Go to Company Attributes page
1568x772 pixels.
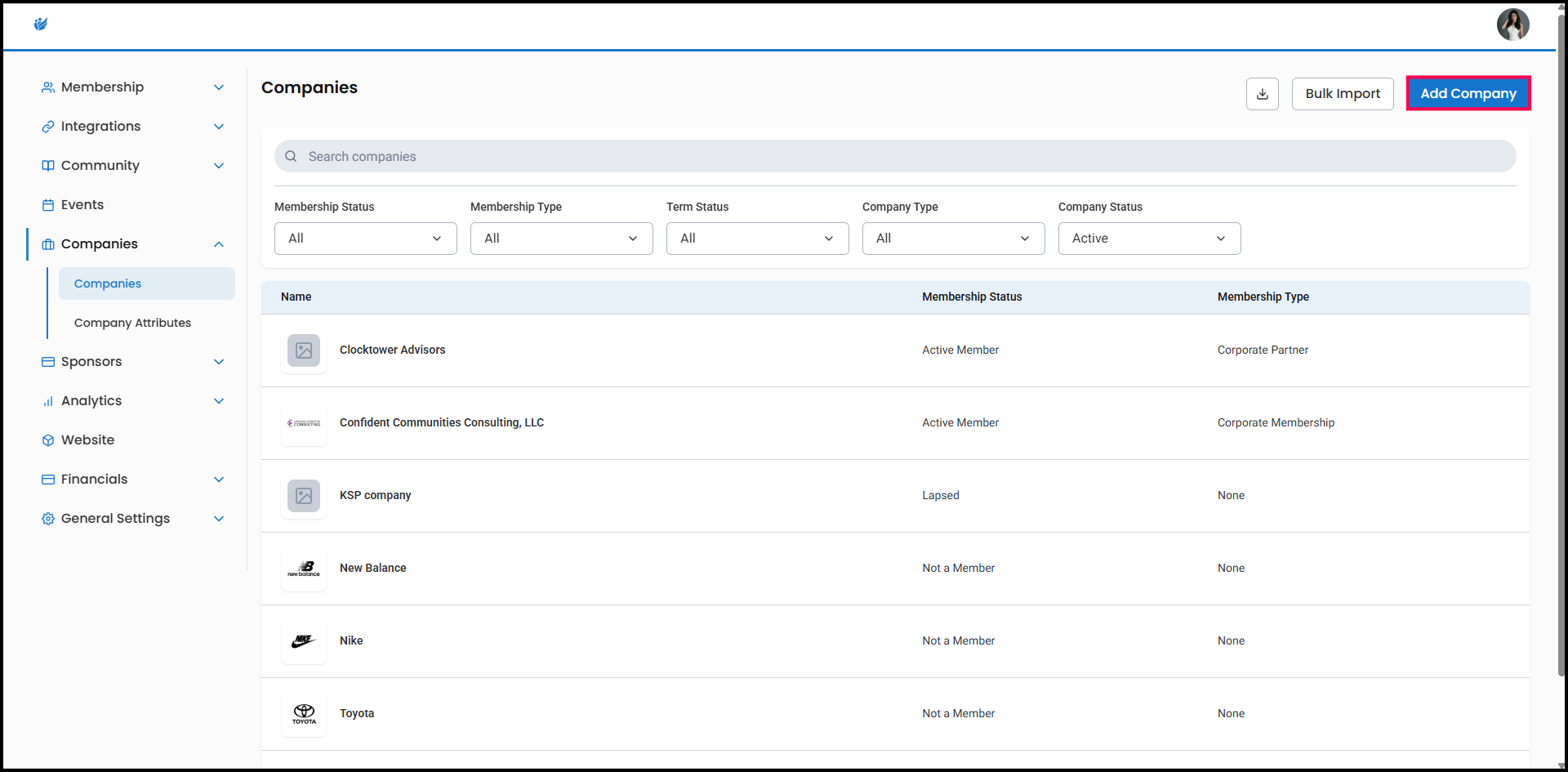click(x=132, y=323)
